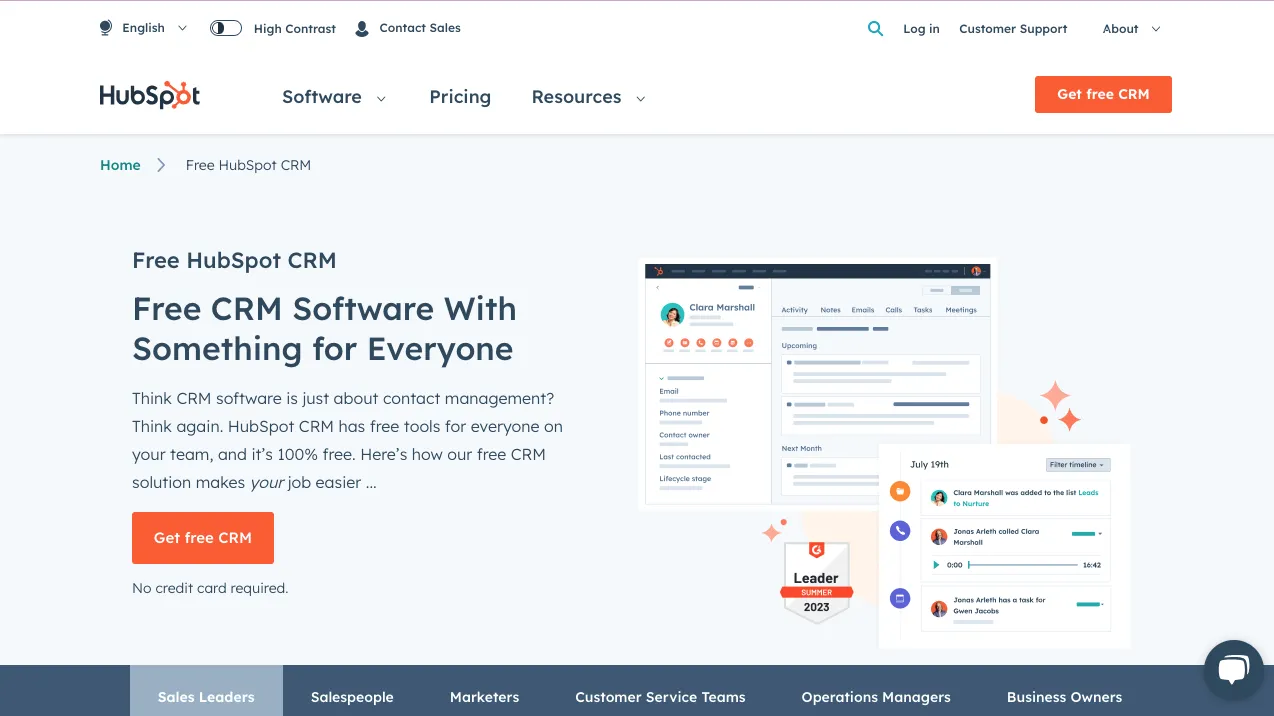The image size is (1274, 716).
Task: Expand the Resources menu
Action: 588,97
